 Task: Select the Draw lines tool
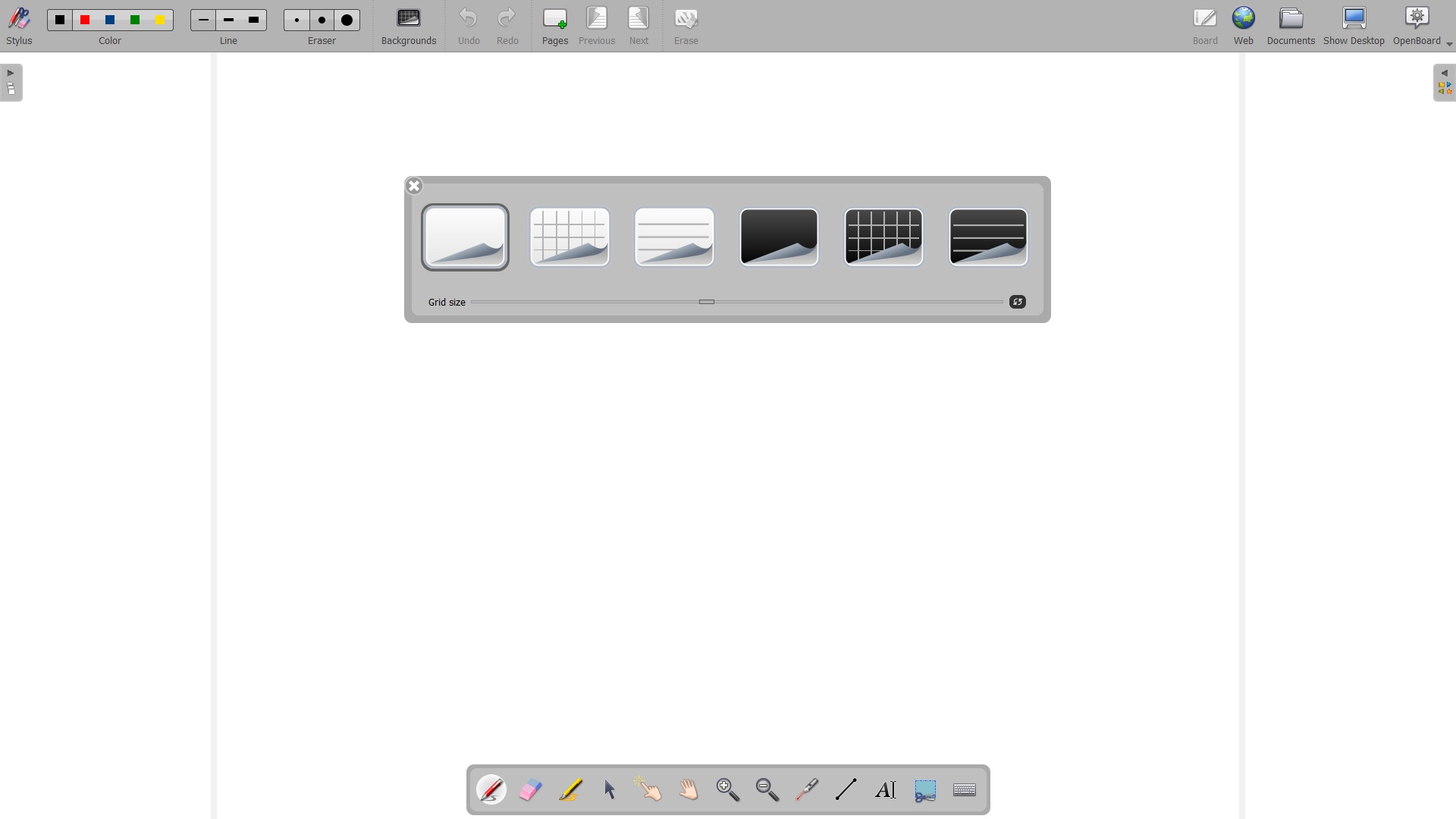click(x=846, y=789)
